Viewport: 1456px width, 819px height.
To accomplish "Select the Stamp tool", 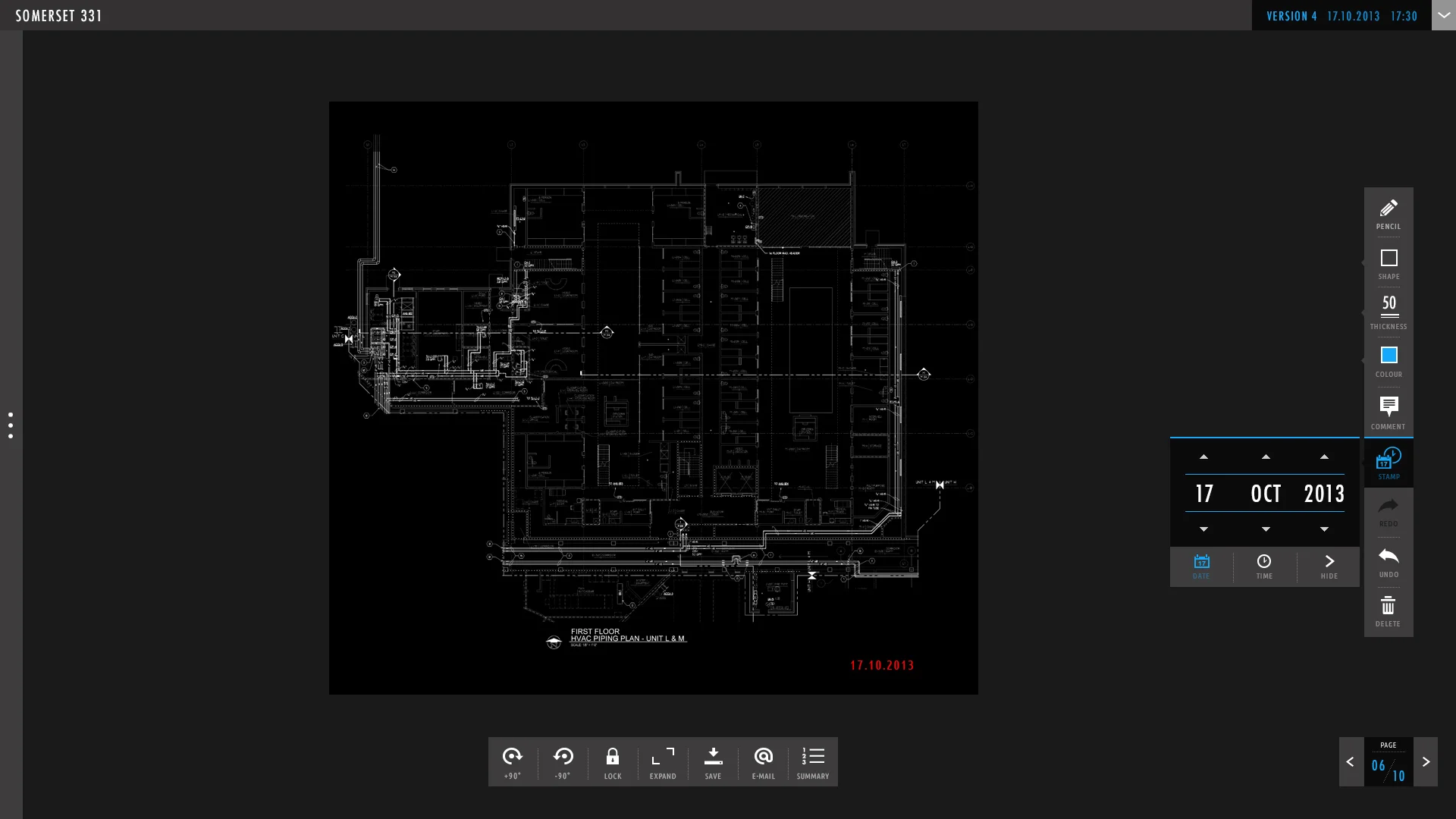I will pos(1389,463).
